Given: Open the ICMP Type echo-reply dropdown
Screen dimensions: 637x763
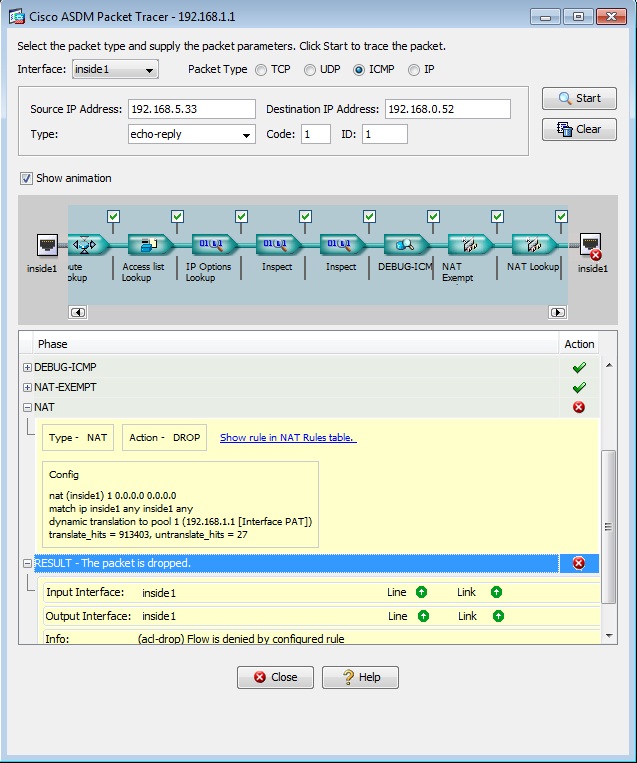Looking at the screenshot, I should (192, 134).
